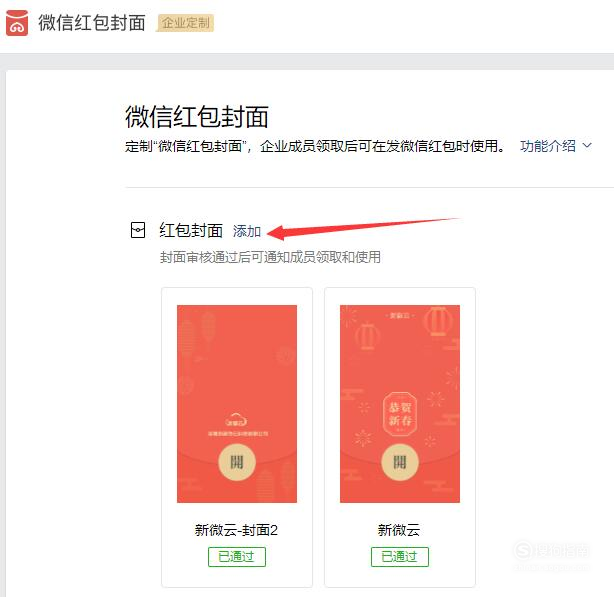
Task: Expand the chevron next to 功能介绍
Action: (587, 146)
